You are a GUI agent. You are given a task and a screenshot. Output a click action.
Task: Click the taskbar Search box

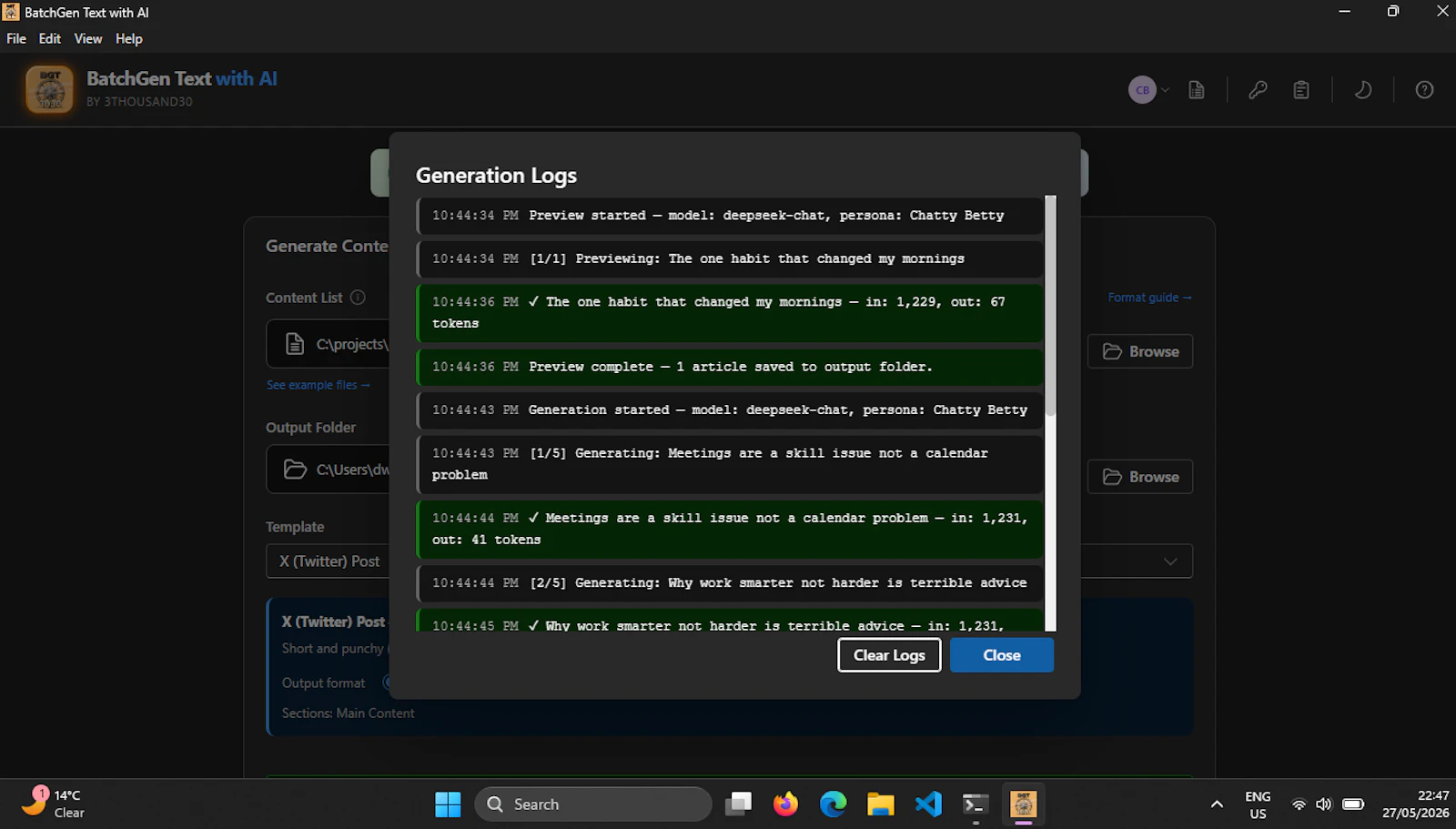[x=593, y=804]
